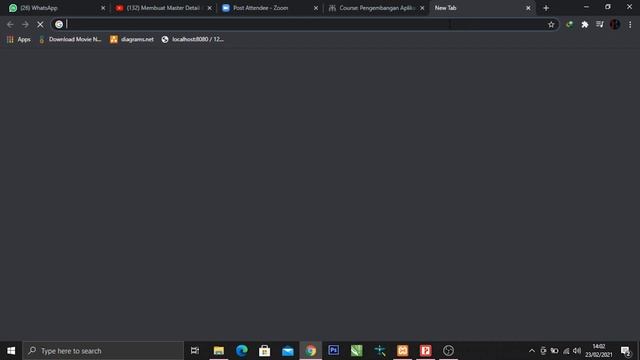The width and height of the screenshot is (640, 360).
Task: Open Mail app from taskbar
Action: [x=288, y=351]
